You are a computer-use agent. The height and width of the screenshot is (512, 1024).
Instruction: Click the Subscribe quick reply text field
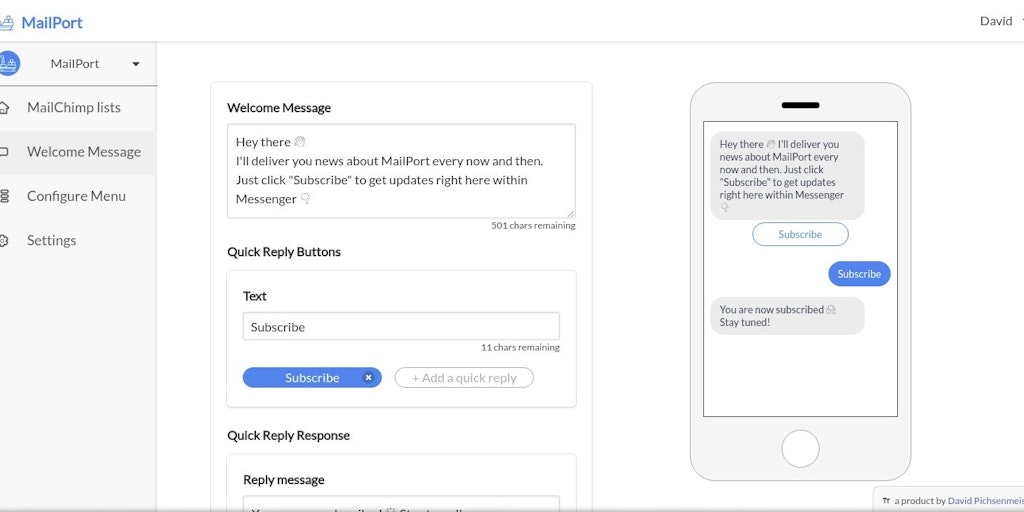coord(401,326)
